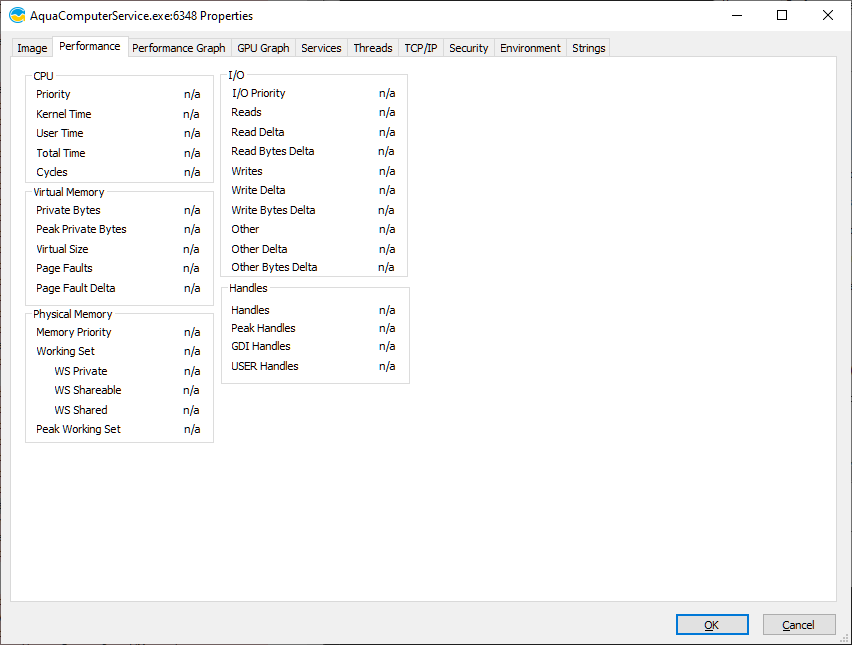Click the WS Shared label
852x645 pixels.
(x=81, y=410)
